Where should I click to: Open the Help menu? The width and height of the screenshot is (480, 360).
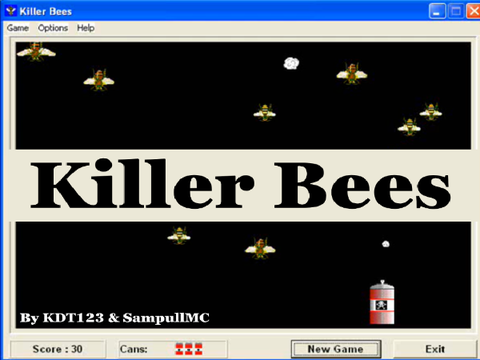[86, 28]
